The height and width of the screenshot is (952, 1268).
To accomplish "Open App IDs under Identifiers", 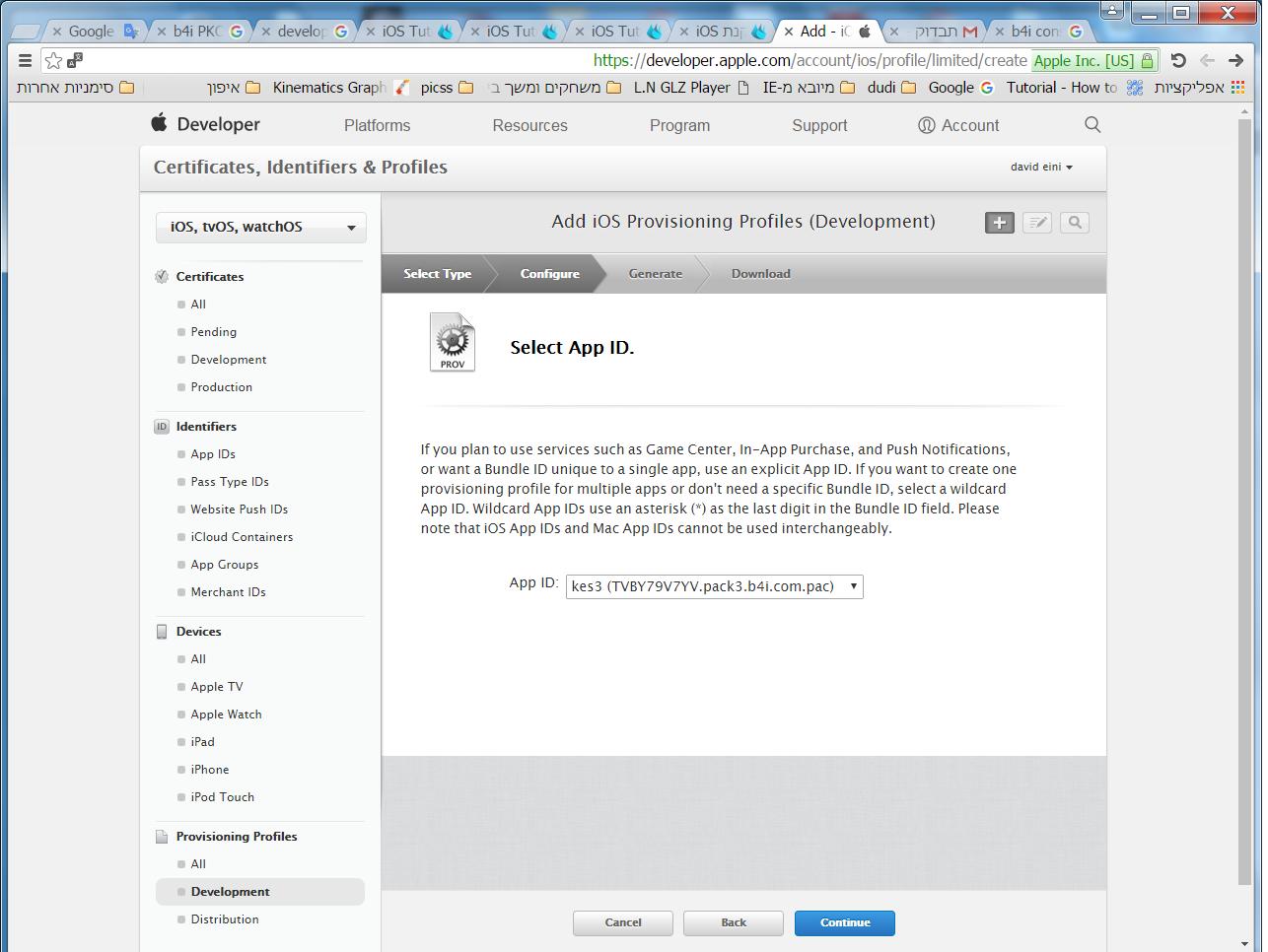I will click(213, 454).
